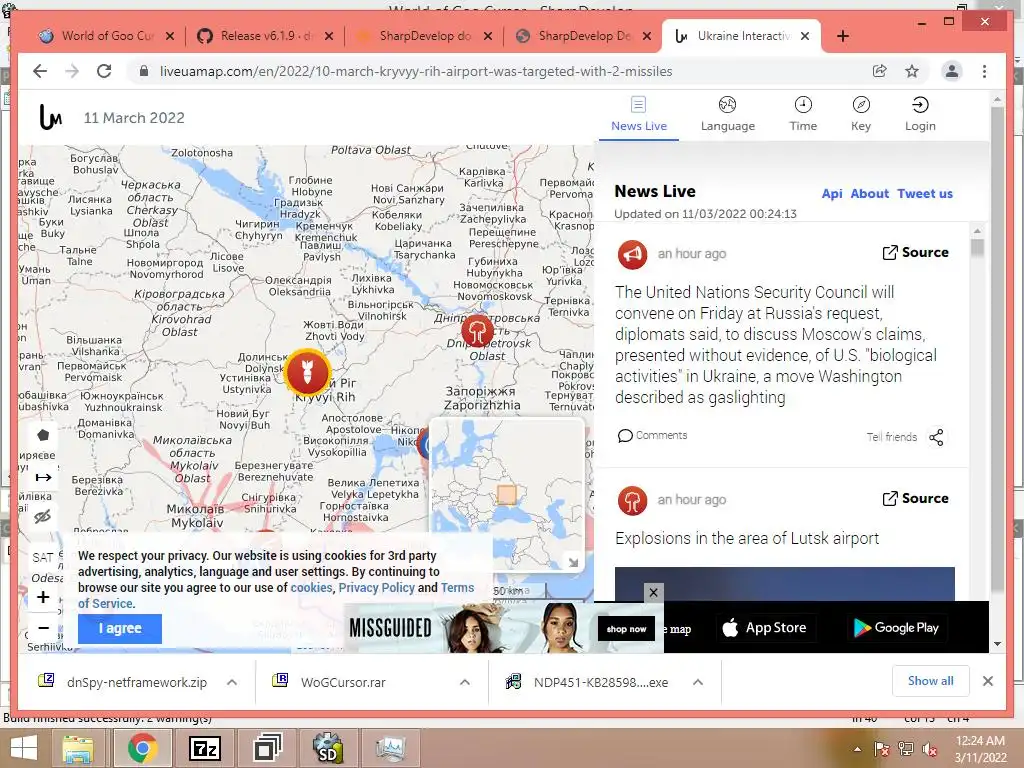Open the News Live tab
1024x768 pixels.
coord(639,114)
